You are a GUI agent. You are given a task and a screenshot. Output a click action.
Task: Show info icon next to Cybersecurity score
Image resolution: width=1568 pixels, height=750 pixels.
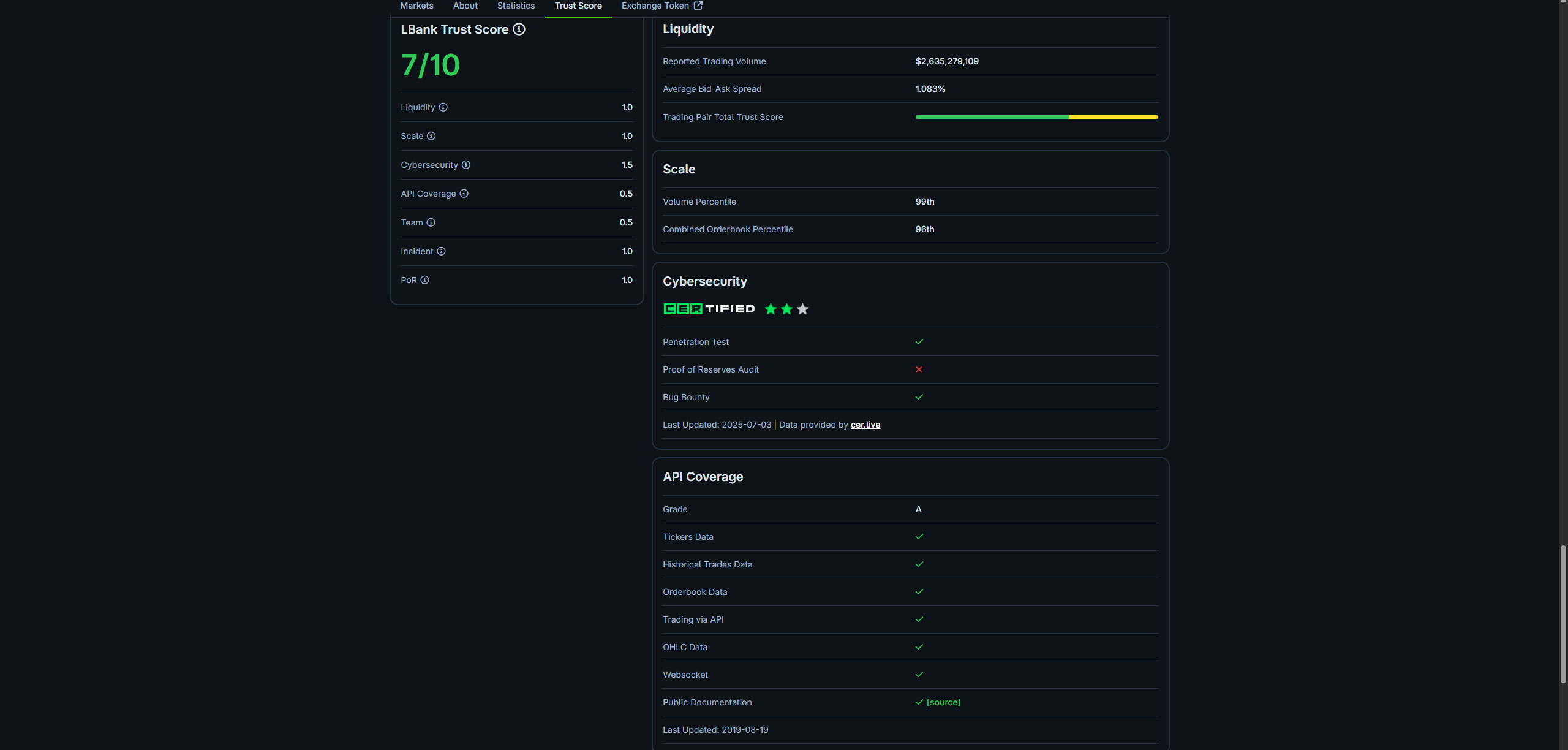(466, 165)
